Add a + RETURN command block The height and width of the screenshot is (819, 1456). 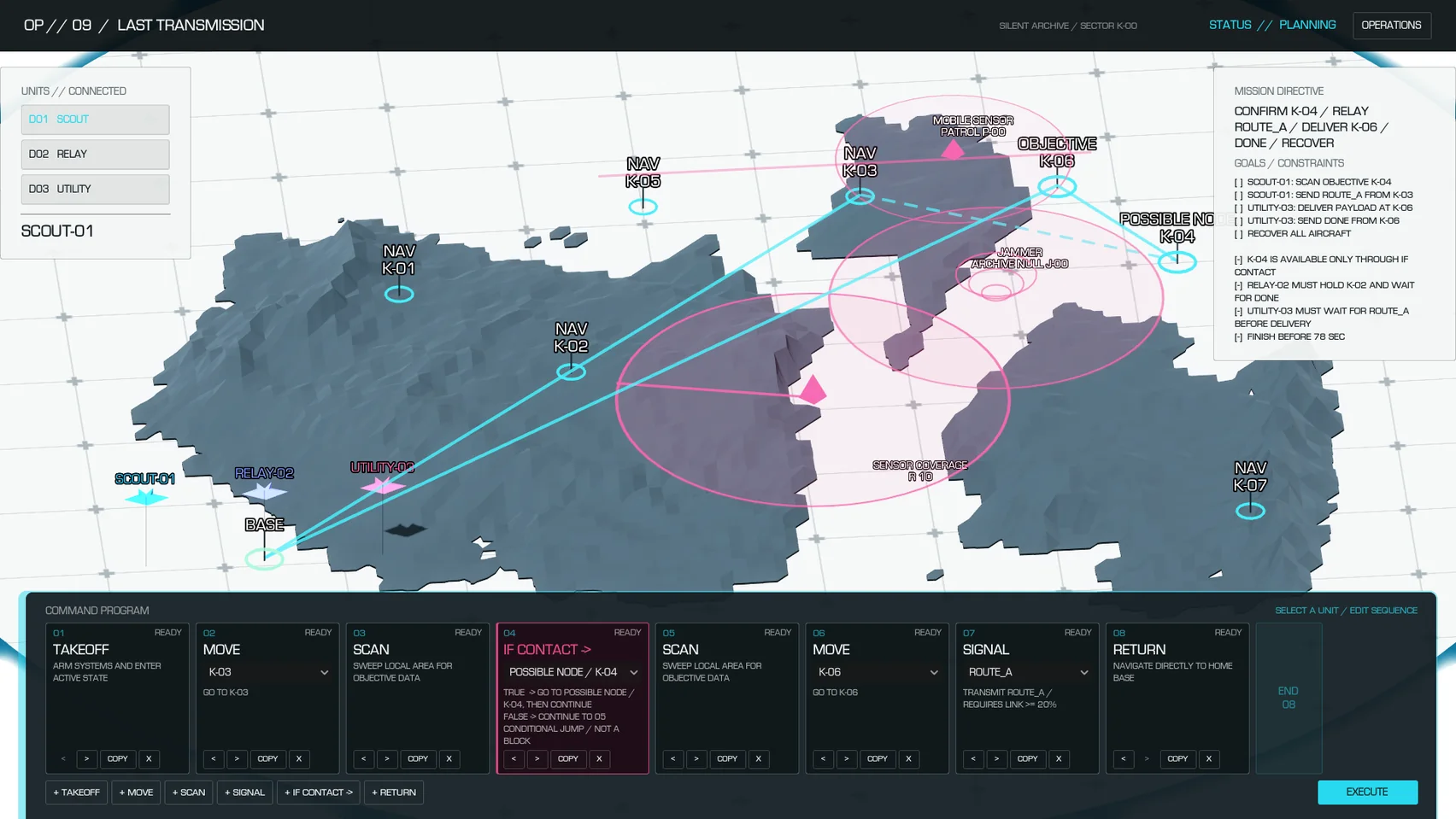click(x=394, y=793)
